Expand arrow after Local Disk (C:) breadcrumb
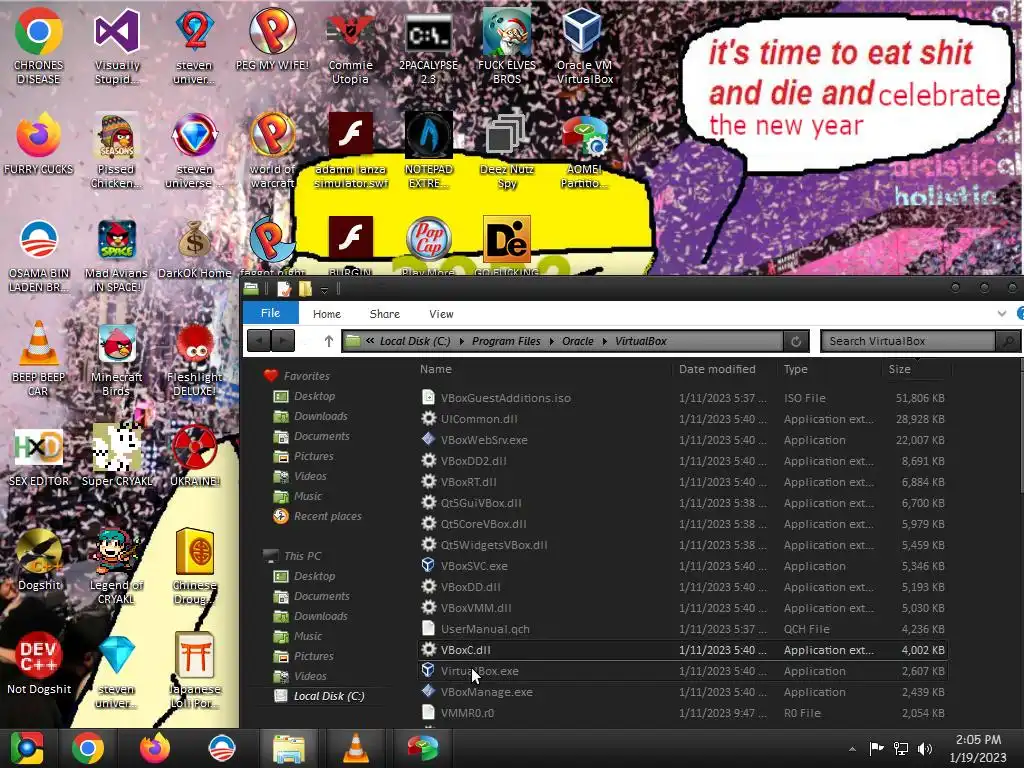 coord(462,342)
